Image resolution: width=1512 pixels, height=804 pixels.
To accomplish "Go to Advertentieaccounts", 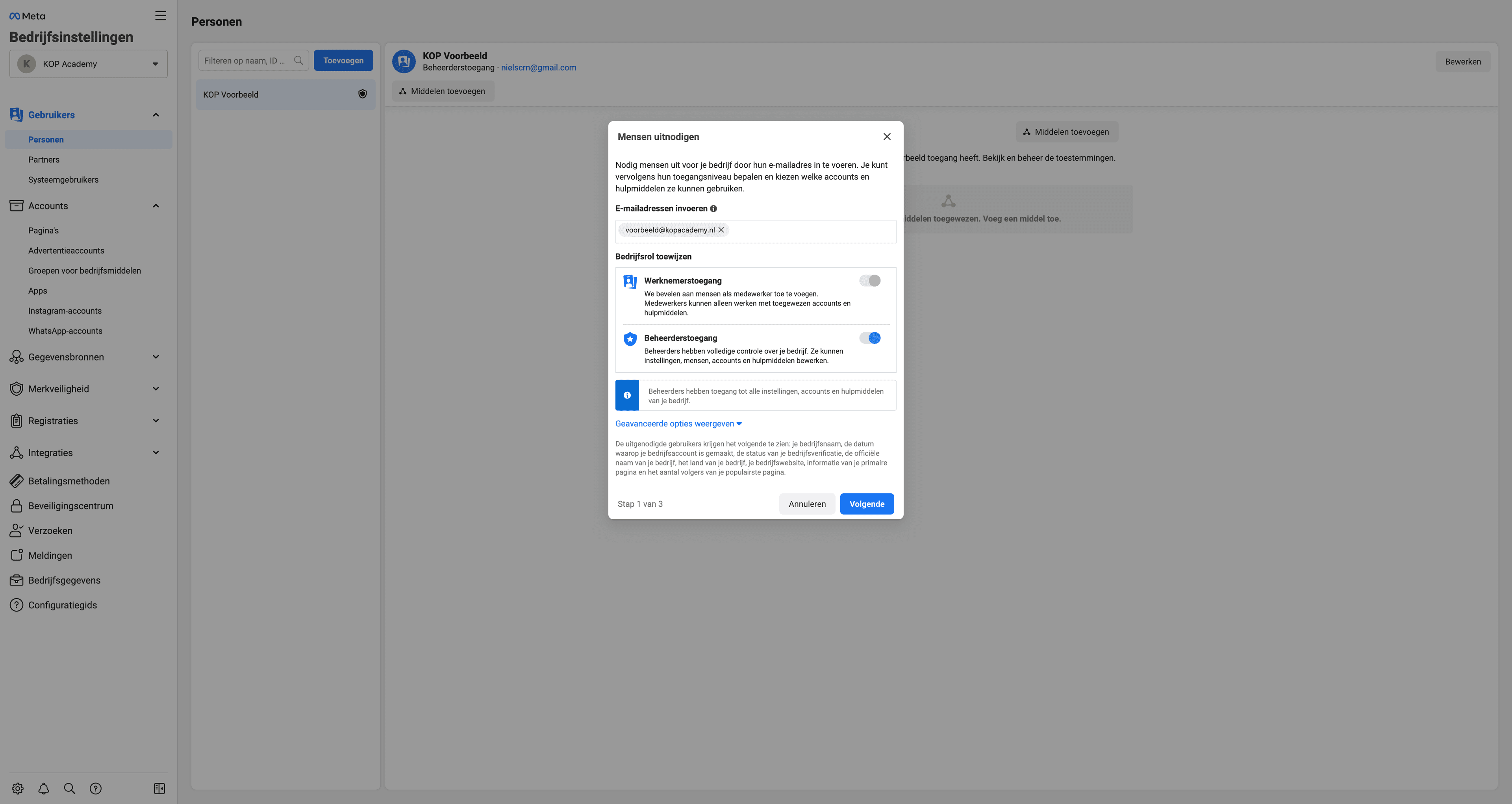I will [x=66, y=250].
